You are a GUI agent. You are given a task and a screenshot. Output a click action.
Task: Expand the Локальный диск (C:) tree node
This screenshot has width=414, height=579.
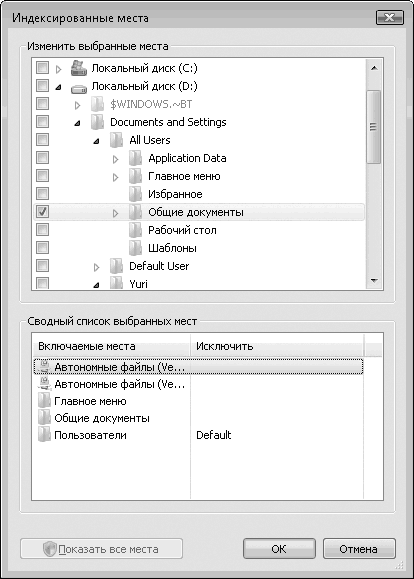(58, 69)
